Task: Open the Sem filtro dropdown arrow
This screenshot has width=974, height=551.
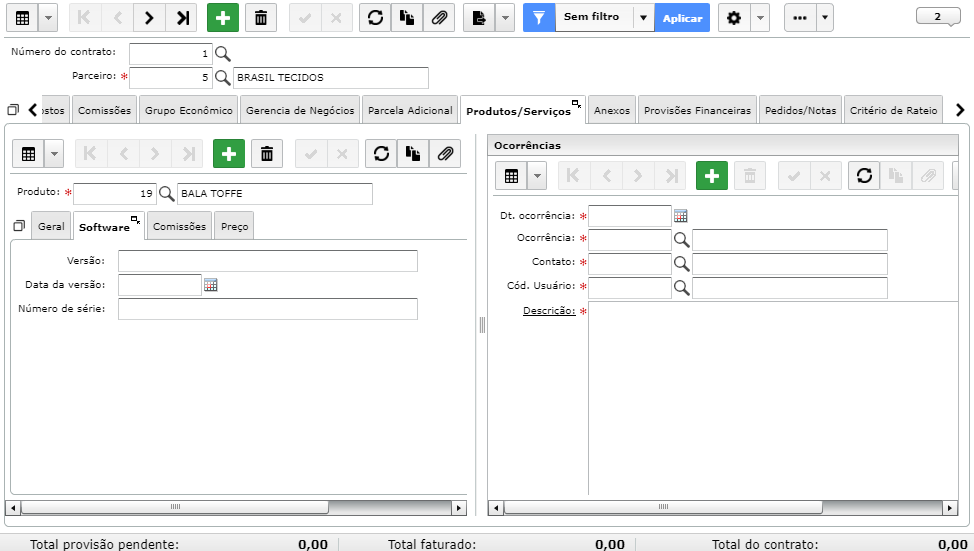Action: [644, 18]
